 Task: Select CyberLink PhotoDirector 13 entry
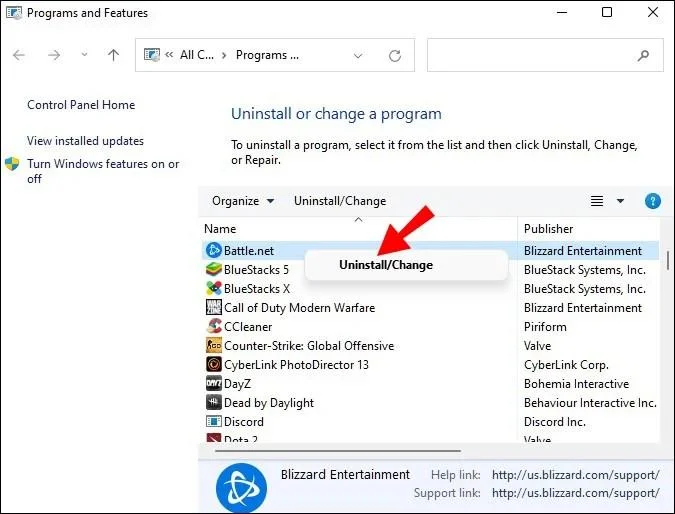[x=296, y=365]
